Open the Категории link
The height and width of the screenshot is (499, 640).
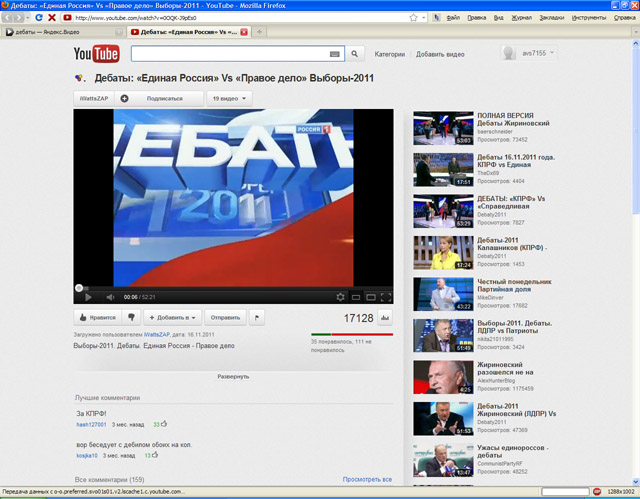[389, 54]
